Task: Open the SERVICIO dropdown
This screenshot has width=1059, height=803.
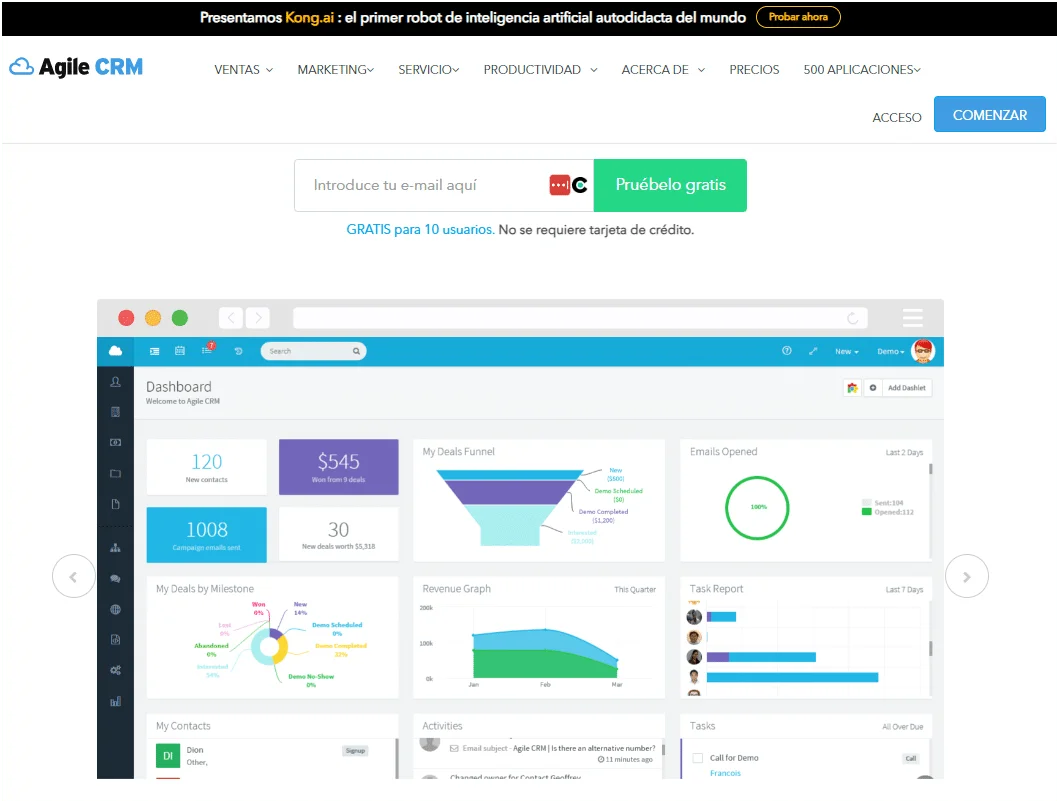Action: tap(429, 70)
